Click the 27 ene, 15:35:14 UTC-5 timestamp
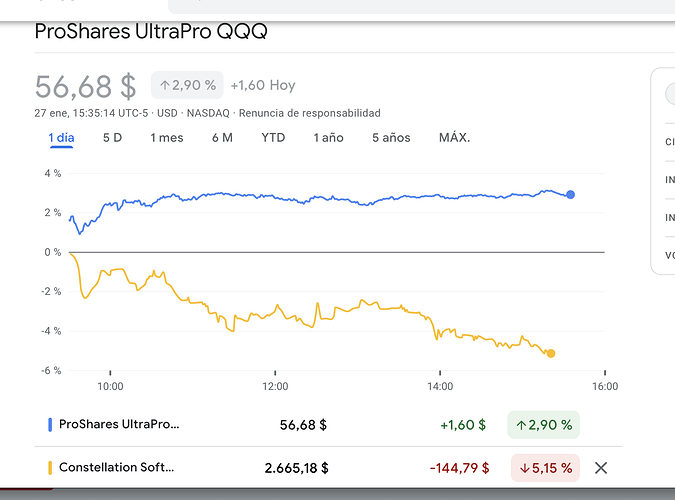 point(91,113)
